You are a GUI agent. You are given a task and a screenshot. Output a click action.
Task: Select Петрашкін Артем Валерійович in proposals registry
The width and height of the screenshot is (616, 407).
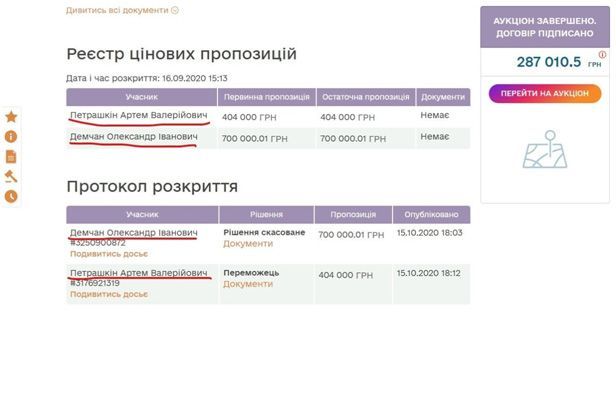(x=138, y=116)
